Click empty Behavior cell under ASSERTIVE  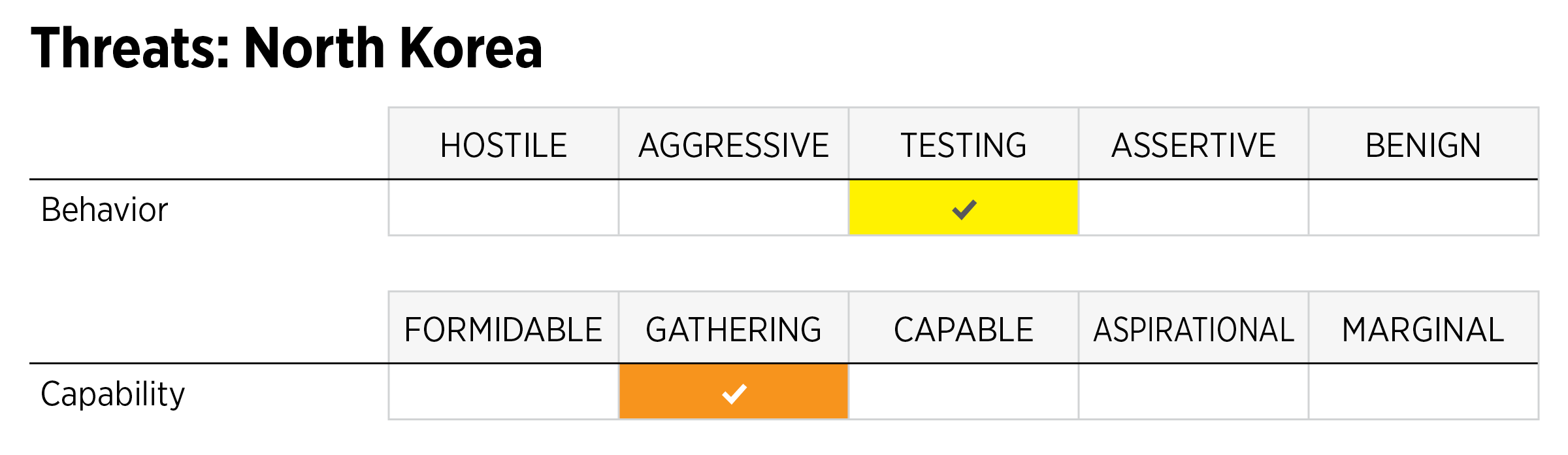1194,208
